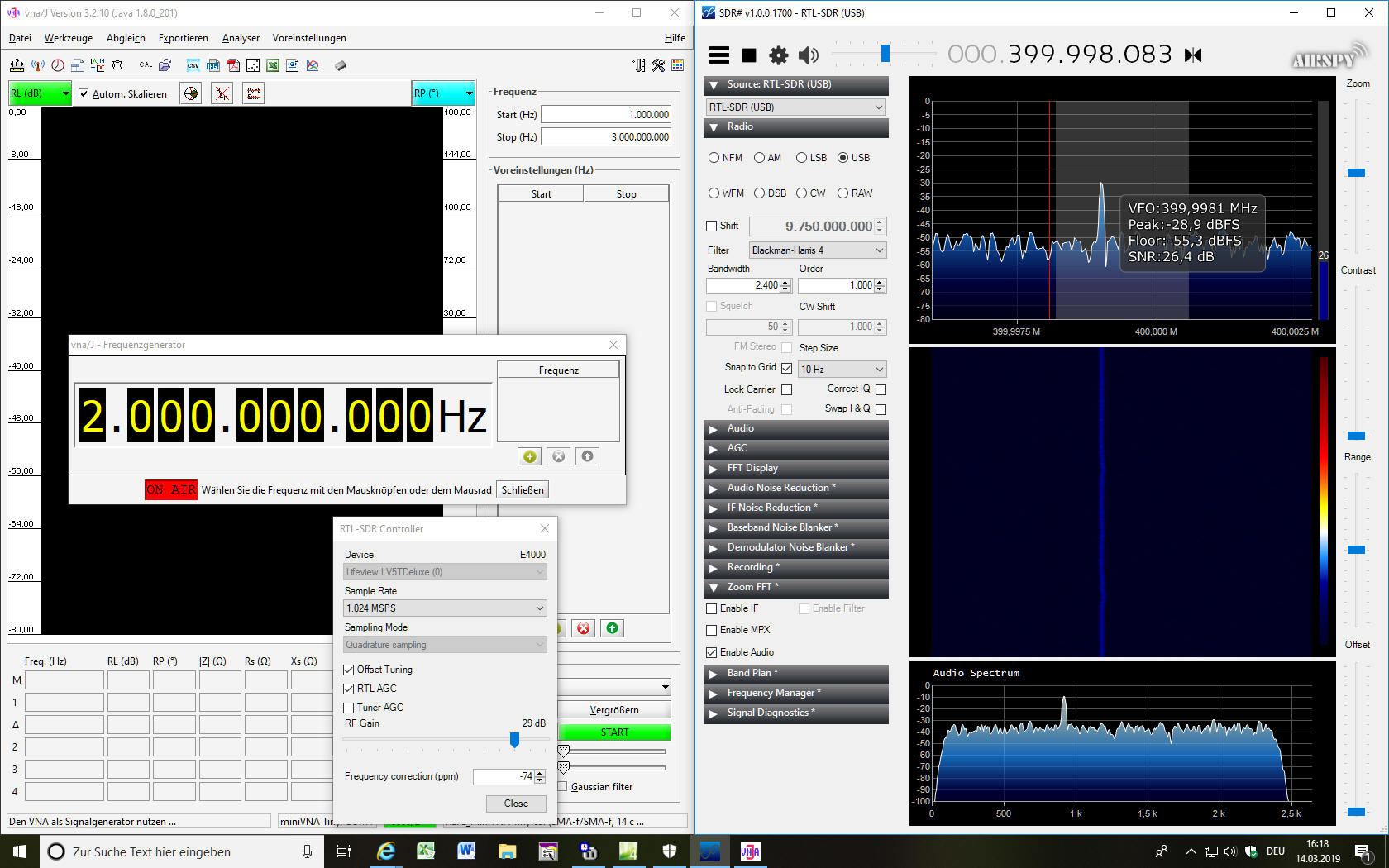Enable the Shift checkbox in Radio panel

click(712, 226)
